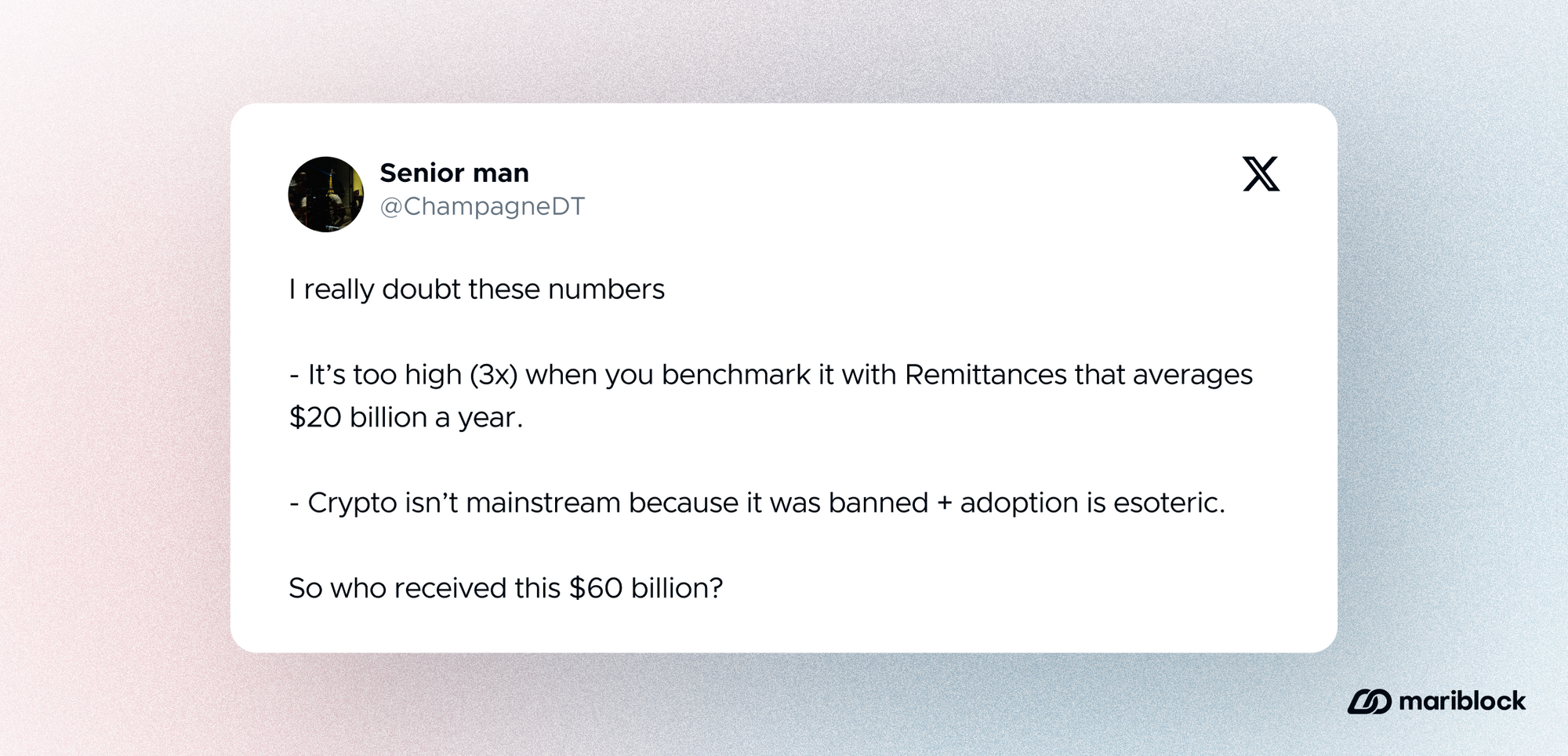This screenshot has width=1568, height=756.
Task: Click the word "Crypto" in the tweet
Action: point(352,503)
